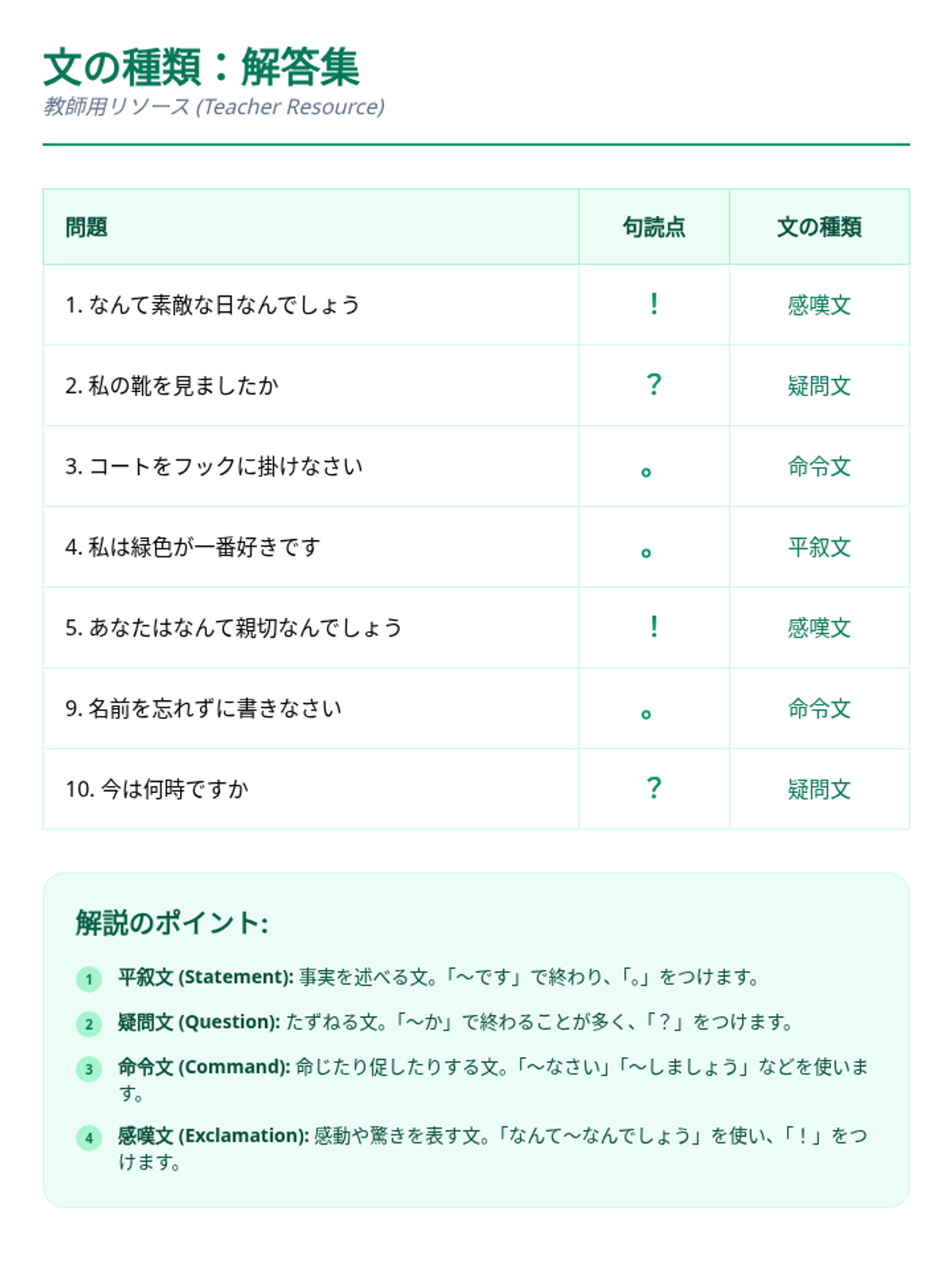Click the subtitle 教師用リソース (Teacher Resource)
The image size is (952, 1270).
pos(214,106)
